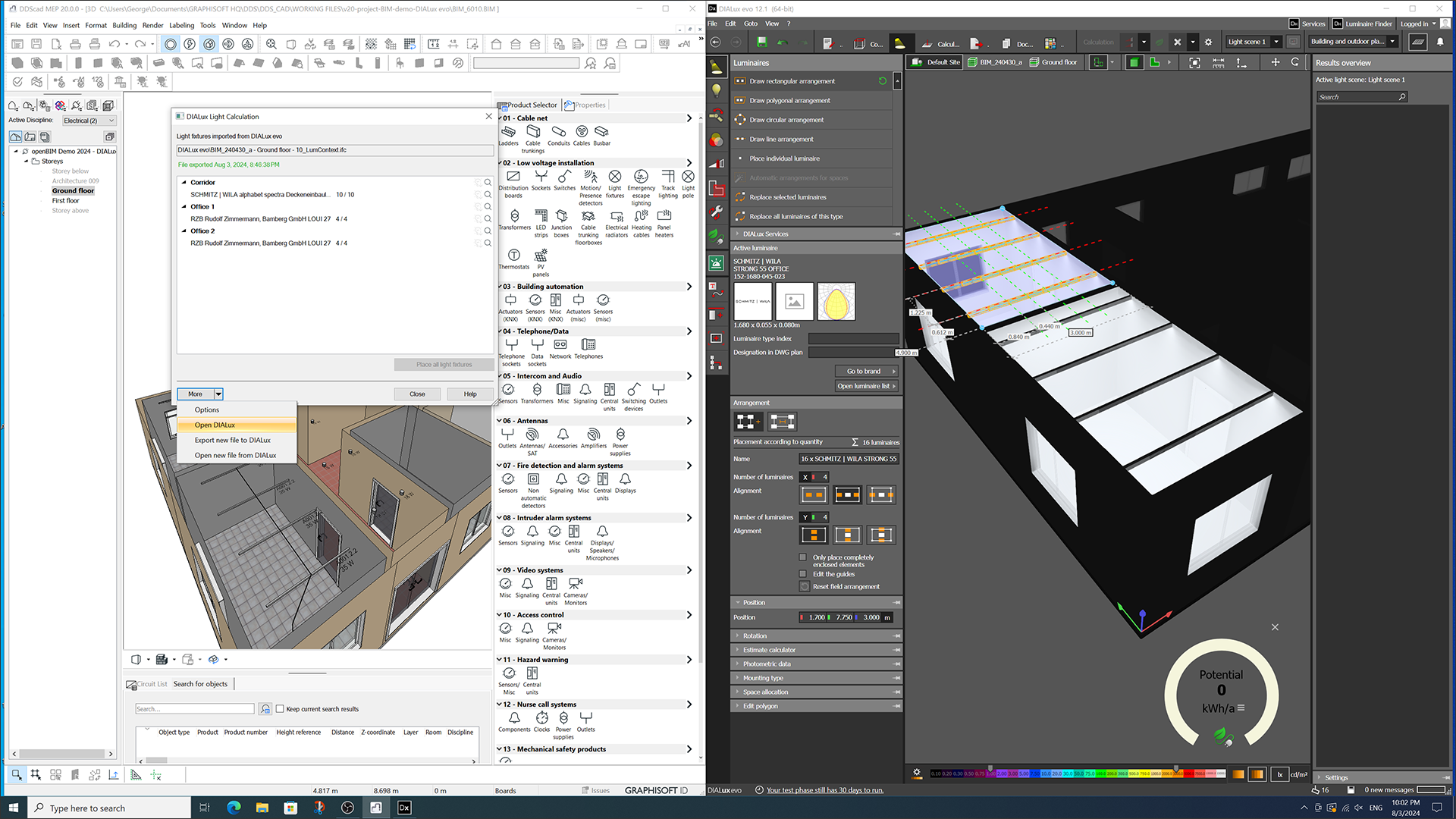
Task: Collapse the 03 - Building automation category
Action: click(x=499, y=287)
